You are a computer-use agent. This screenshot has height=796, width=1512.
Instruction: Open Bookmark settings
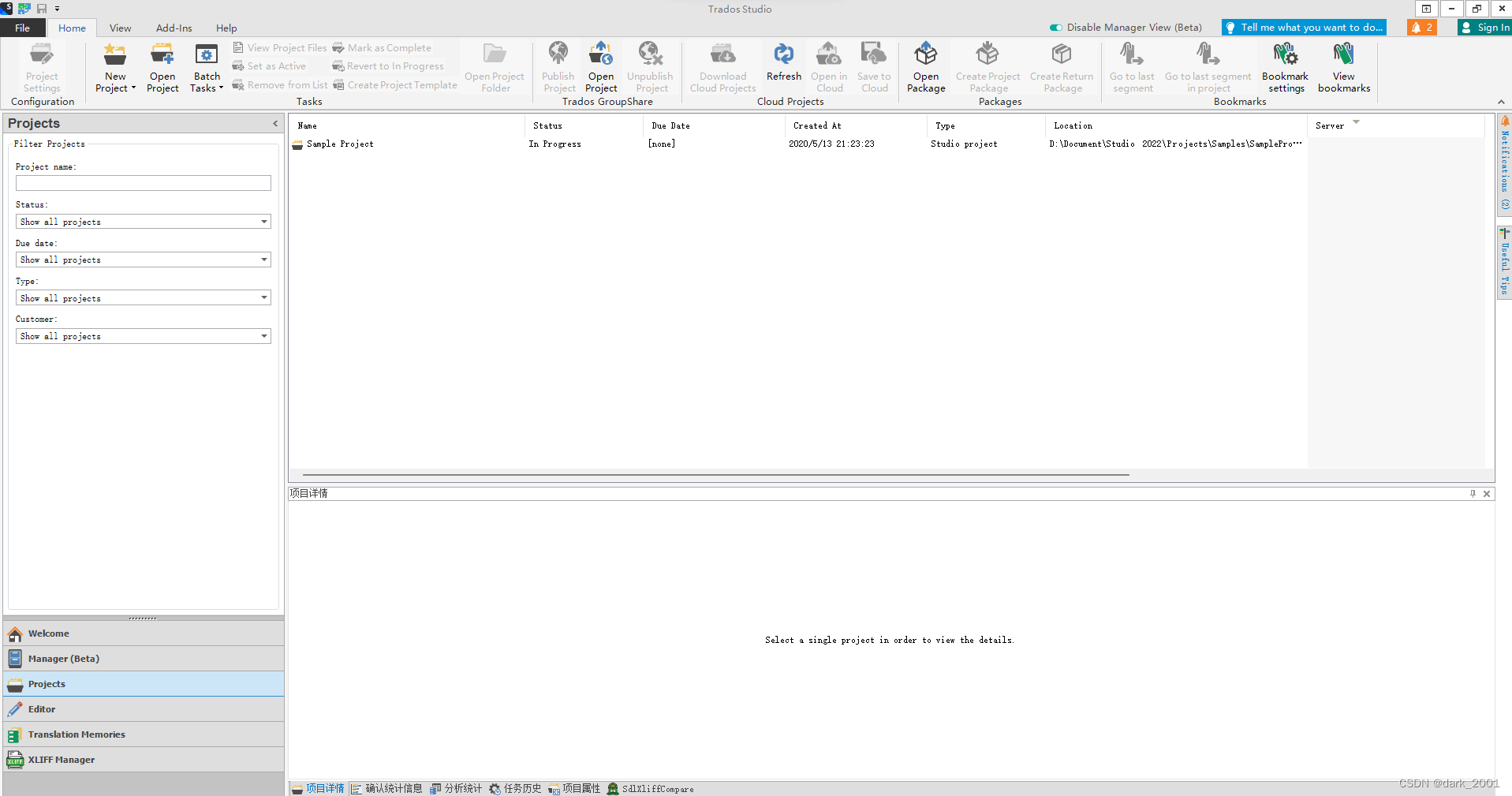coord(1285,68)
